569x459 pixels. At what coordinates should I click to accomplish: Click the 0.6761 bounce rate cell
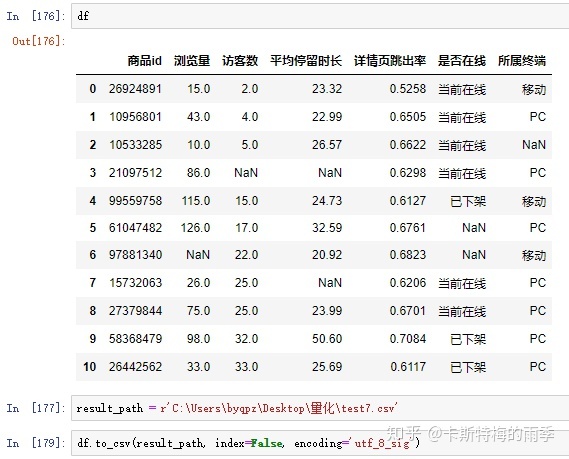pyautogui.click(x=408, y=228)
